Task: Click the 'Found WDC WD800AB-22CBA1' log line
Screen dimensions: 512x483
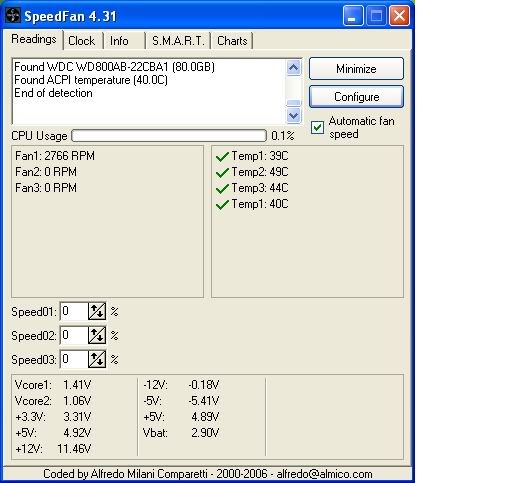Action: click(x=114, y=67)
